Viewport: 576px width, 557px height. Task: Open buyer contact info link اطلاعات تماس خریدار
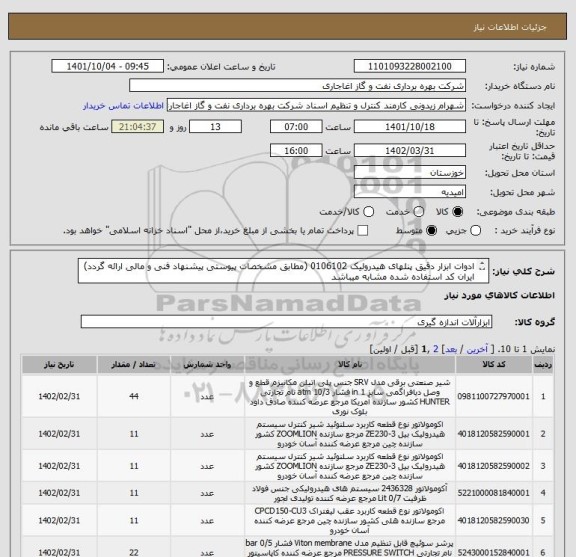click(x=123, y=106)
